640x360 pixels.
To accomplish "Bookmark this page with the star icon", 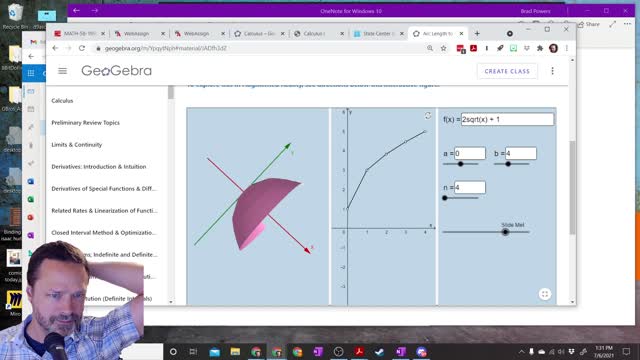I will [443, 48].
